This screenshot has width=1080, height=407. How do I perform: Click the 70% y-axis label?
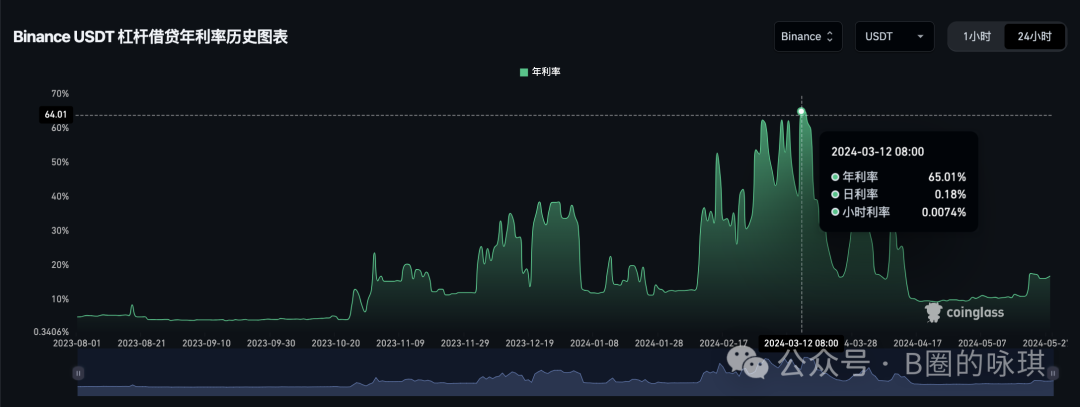(x=60, y=94)
